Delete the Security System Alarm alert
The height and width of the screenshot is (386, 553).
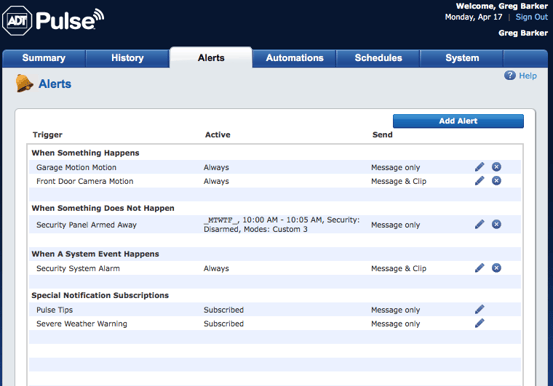[x=496, y=268]
